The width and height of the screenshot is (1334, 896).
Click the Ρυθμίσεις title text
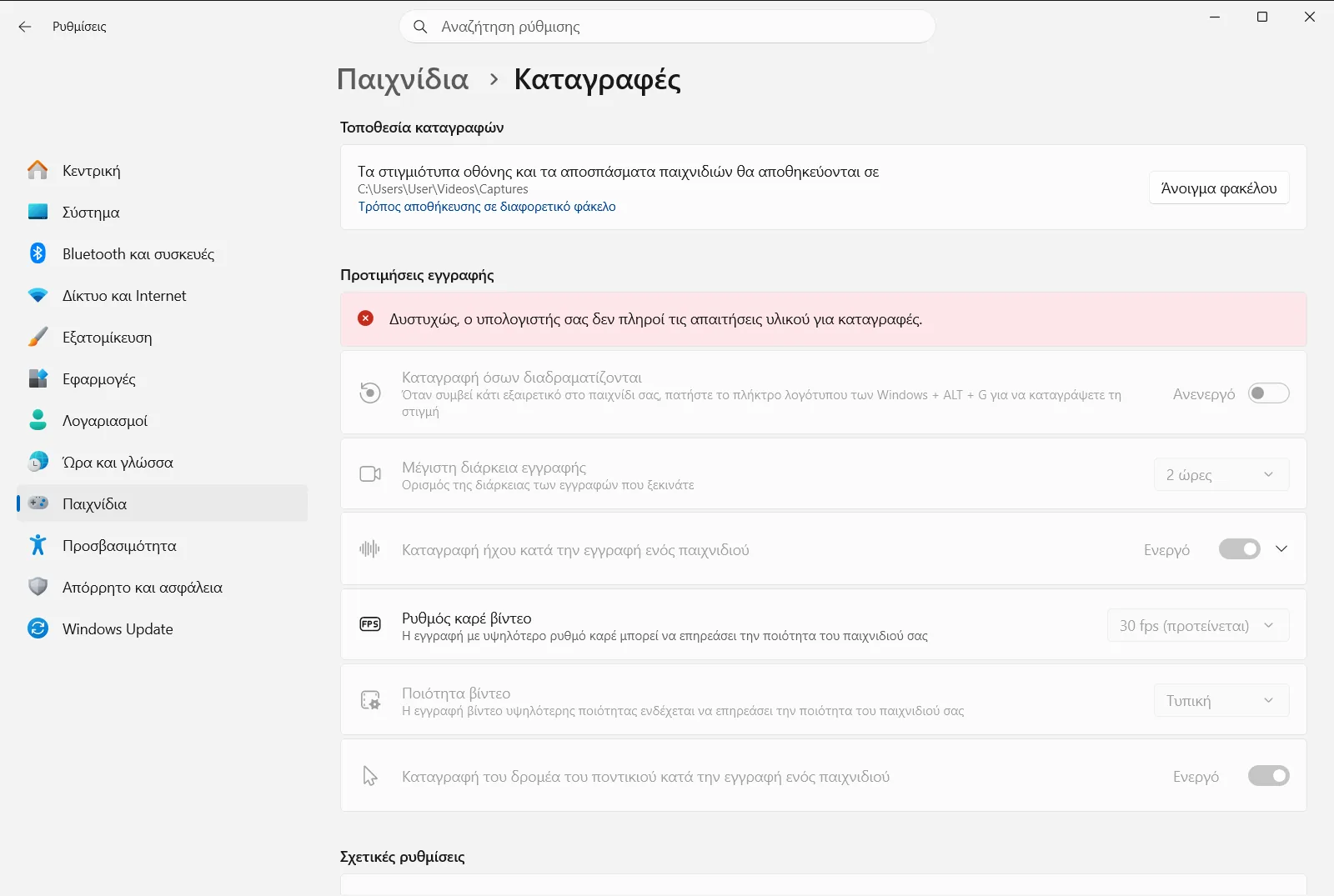(x=79, y=27)
